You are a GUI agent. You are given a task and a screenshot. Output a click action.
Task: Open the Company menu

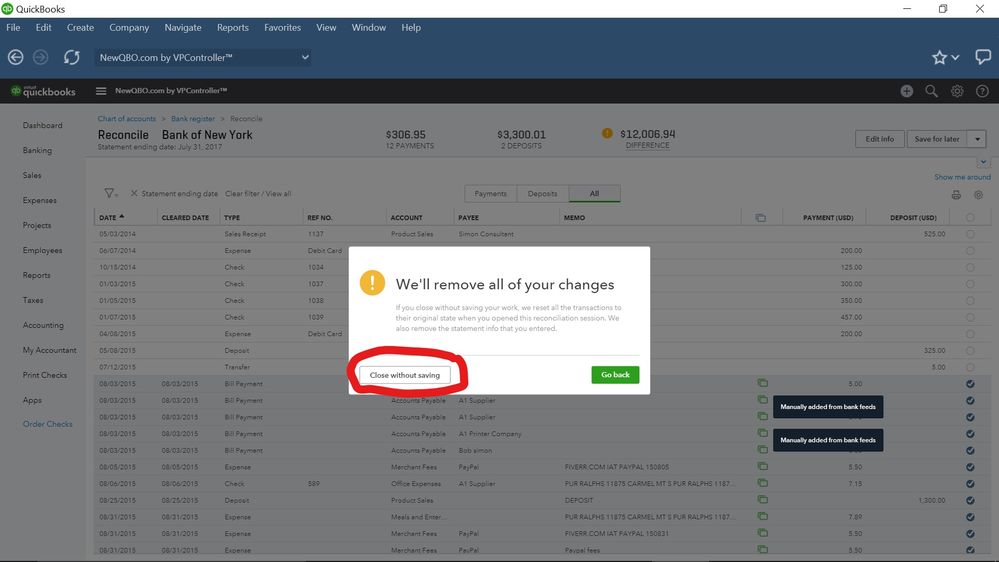129,27
